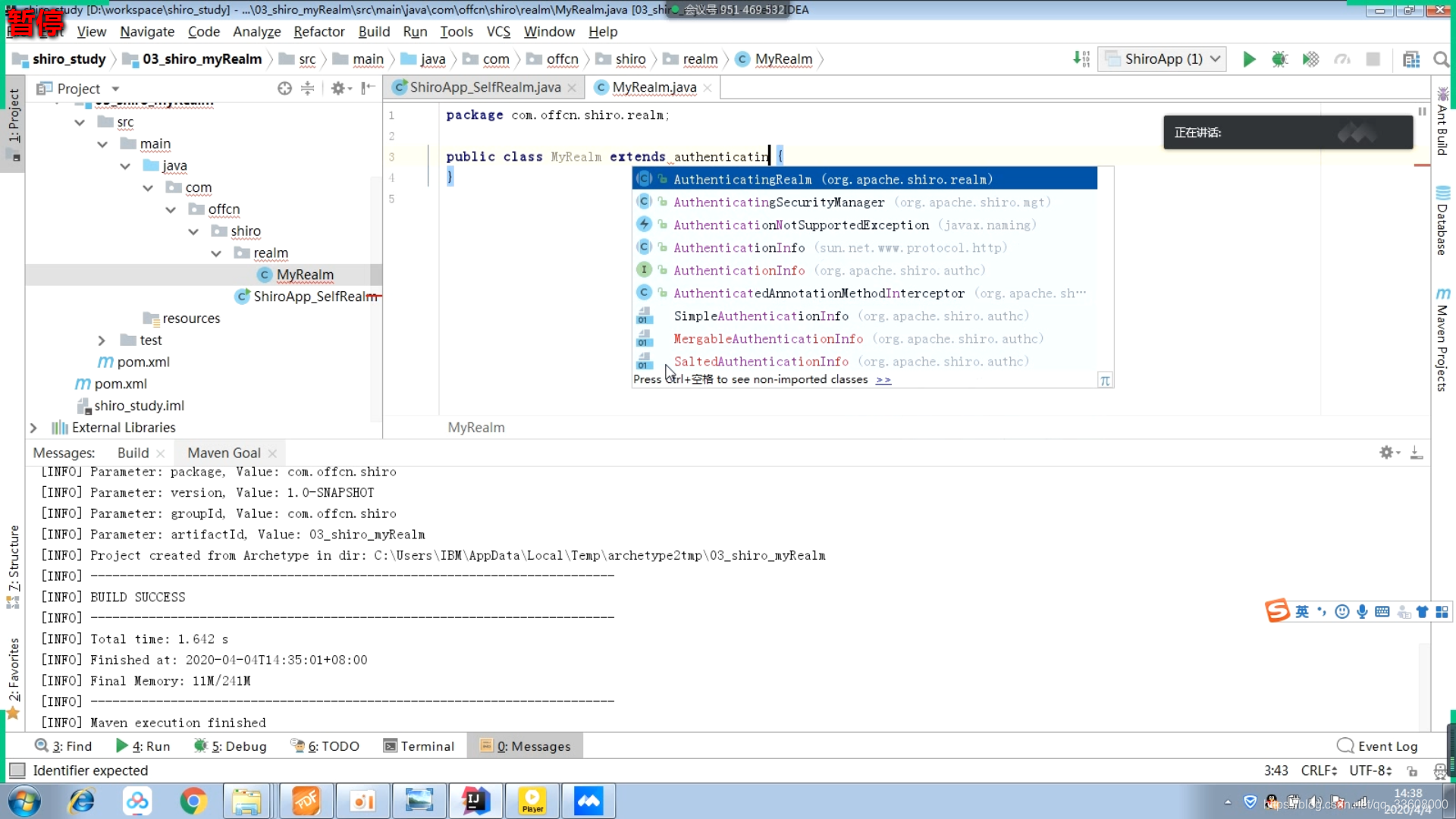
Task: Click the pi icon in completion popup
Action: pos(1105,380)
